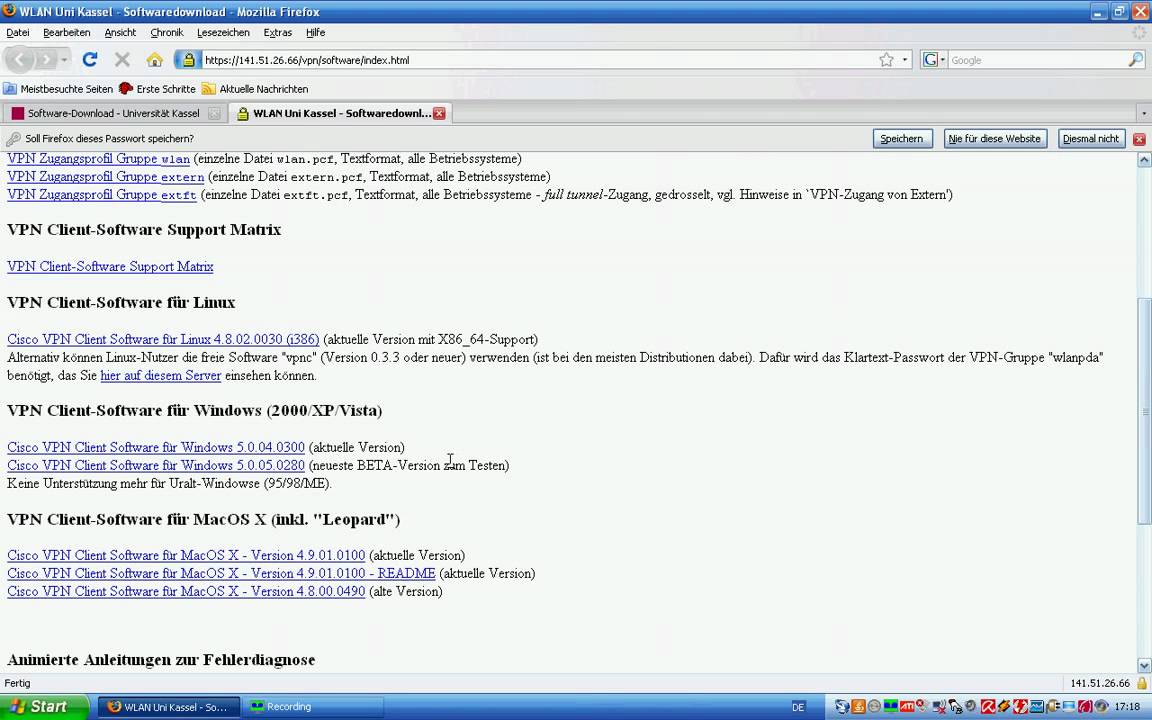Reload the page with the blue refresh icon

[x=90, y=60]
